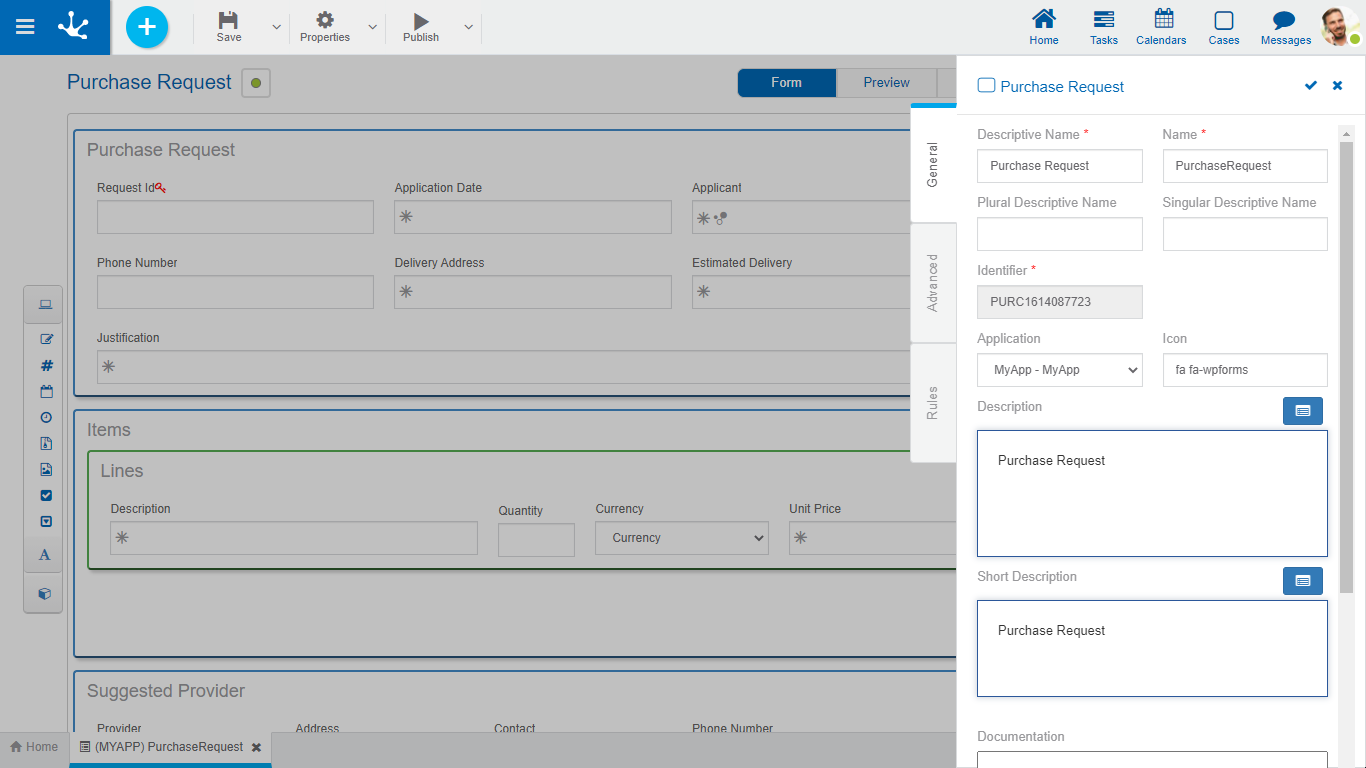1366x768 pixels.
Task: Expand the Save options arrow
Action: point(277,27)
